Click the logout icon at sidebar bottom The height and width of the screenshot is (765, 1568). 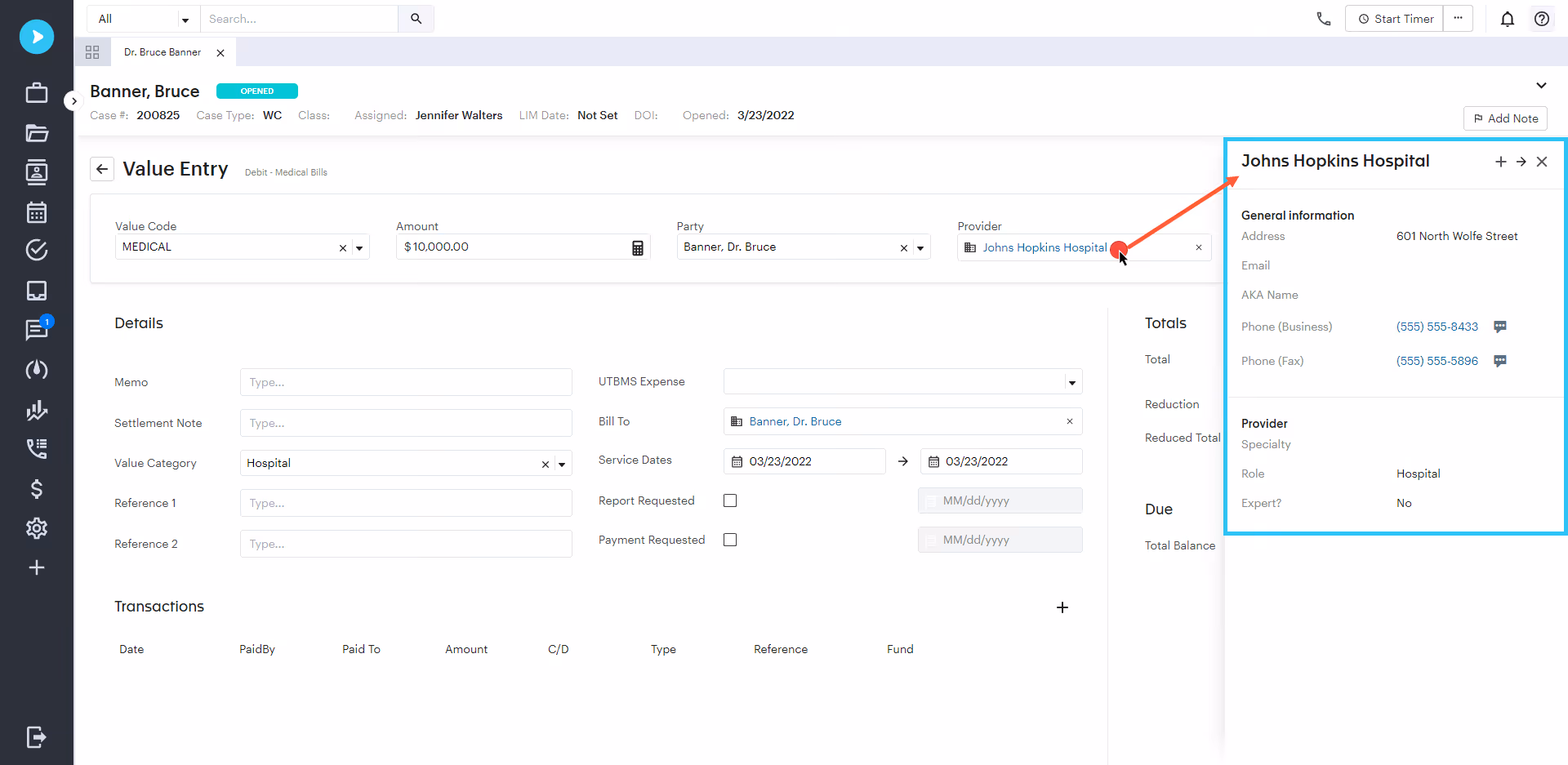(x=37, y=737)
